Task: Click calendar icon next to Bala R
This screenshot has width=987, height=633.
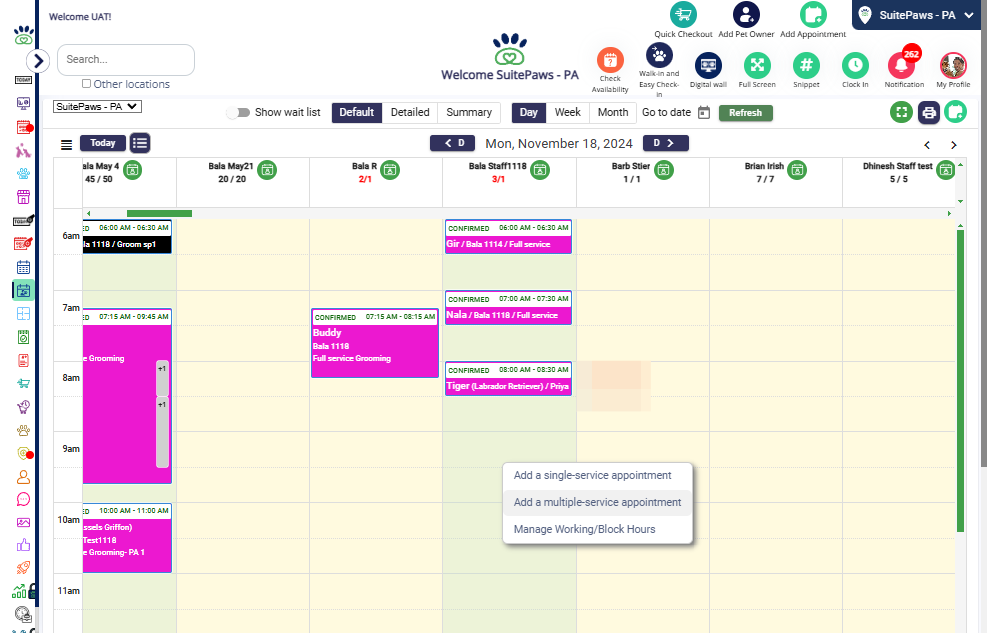Action: click(x=390, y=170)
